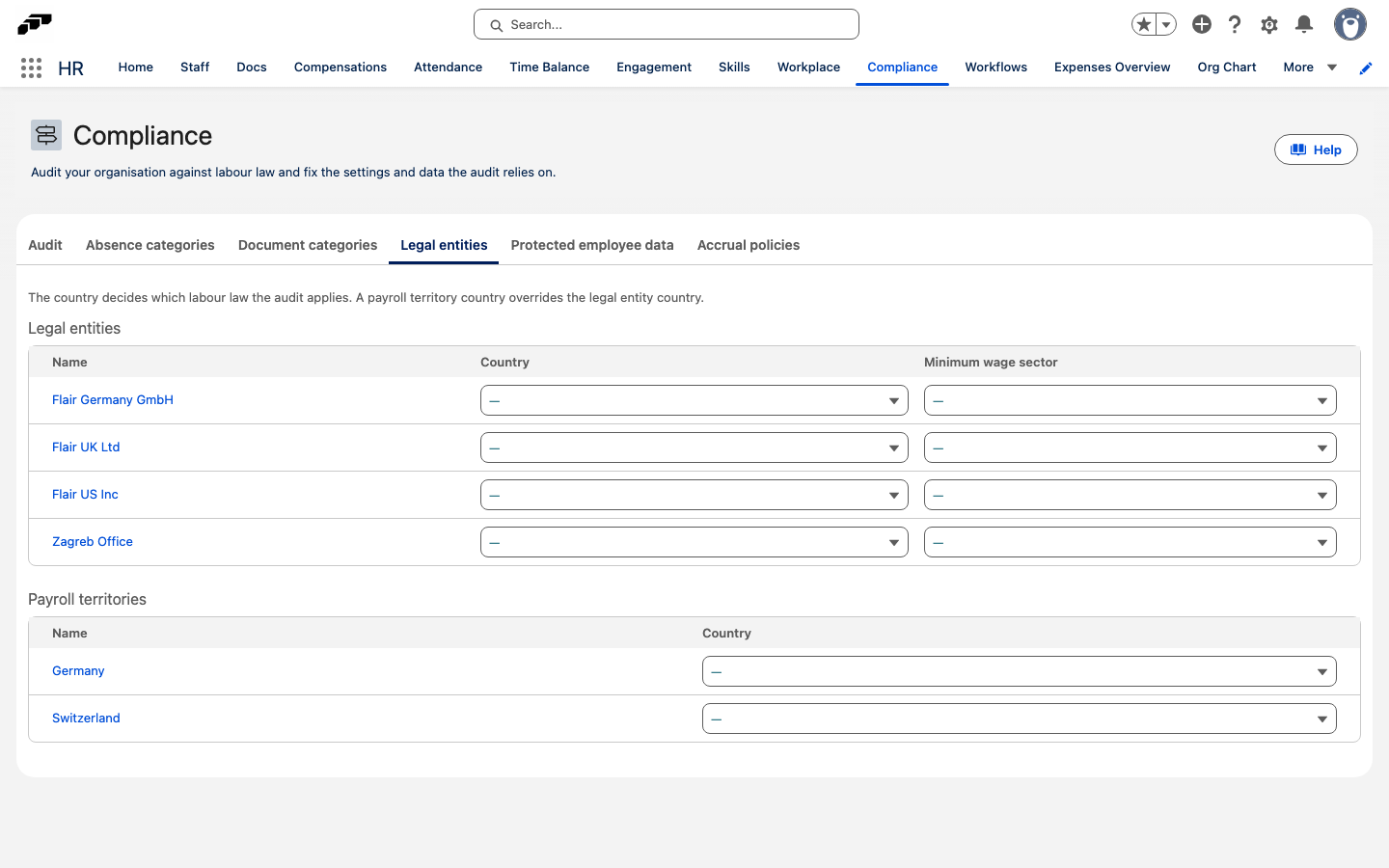View notifications bell icon

point(1304,24)
